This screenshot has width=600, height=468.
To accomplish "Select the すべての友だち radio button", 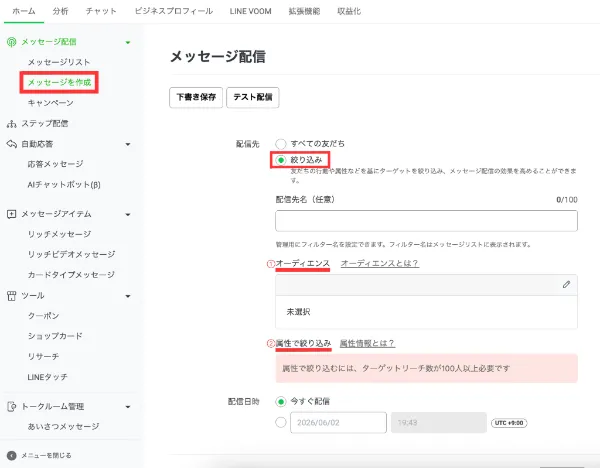I will (x=280, y=144).
